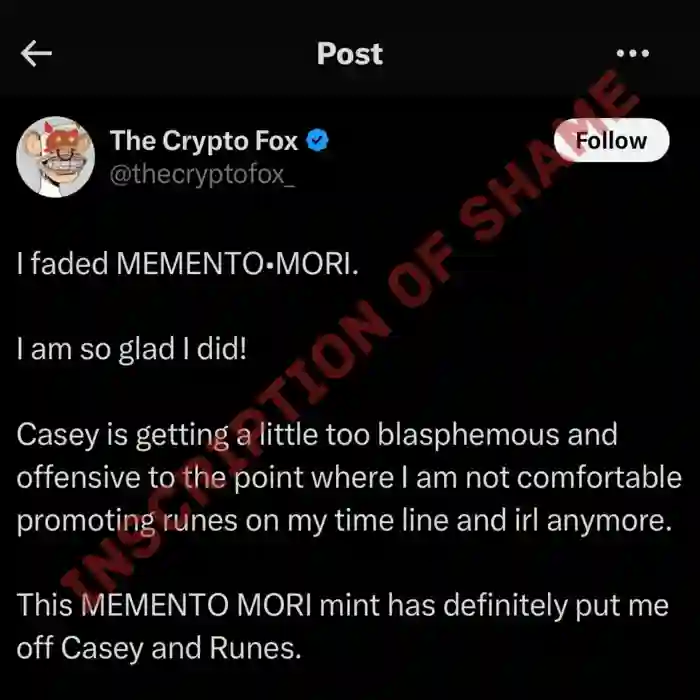Open the three-dot more options menu

(633, 54)
